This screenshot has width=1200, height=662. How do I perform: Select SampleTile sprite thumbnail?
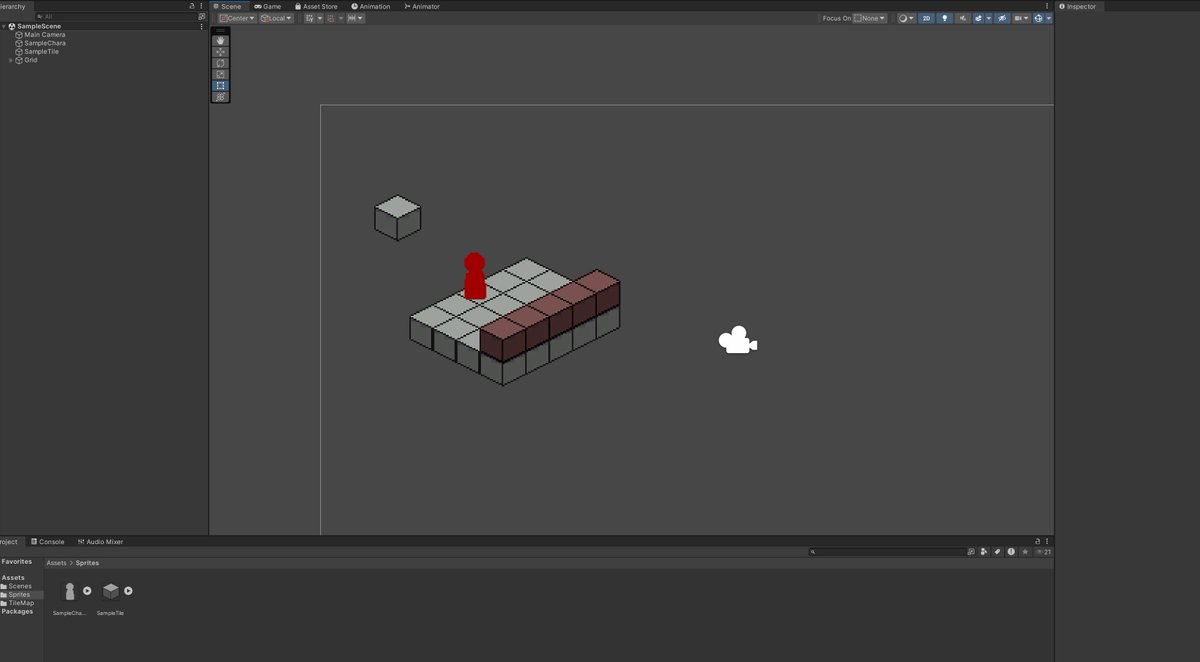pyautogui.click(x=110, y=591)
